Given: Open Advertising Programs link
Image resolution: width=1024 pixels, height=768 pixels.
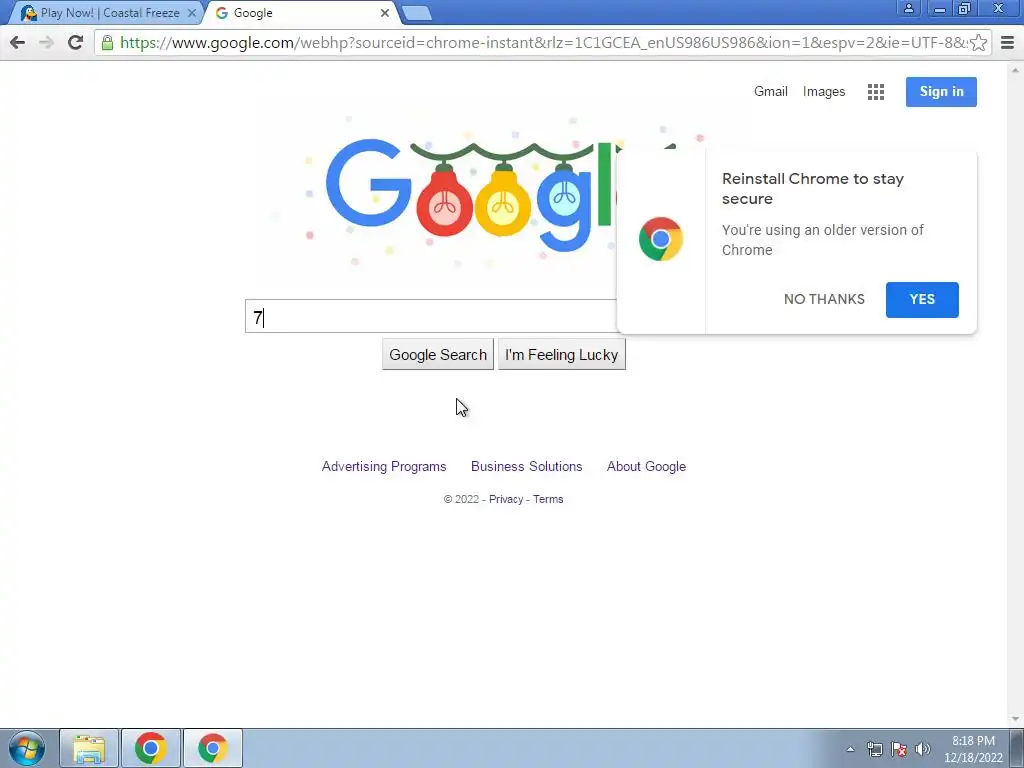Looking at the screenshot, I should [384, 466].
